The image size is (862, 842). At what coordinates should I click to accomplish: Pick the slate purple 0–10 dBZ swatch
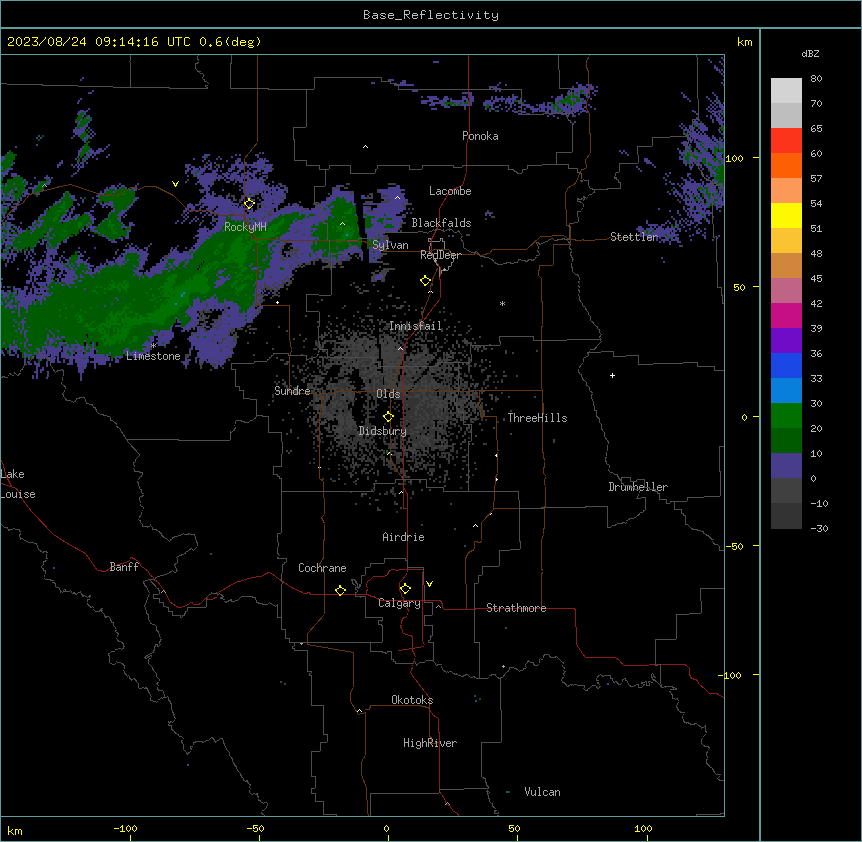(x=786, y=466)
